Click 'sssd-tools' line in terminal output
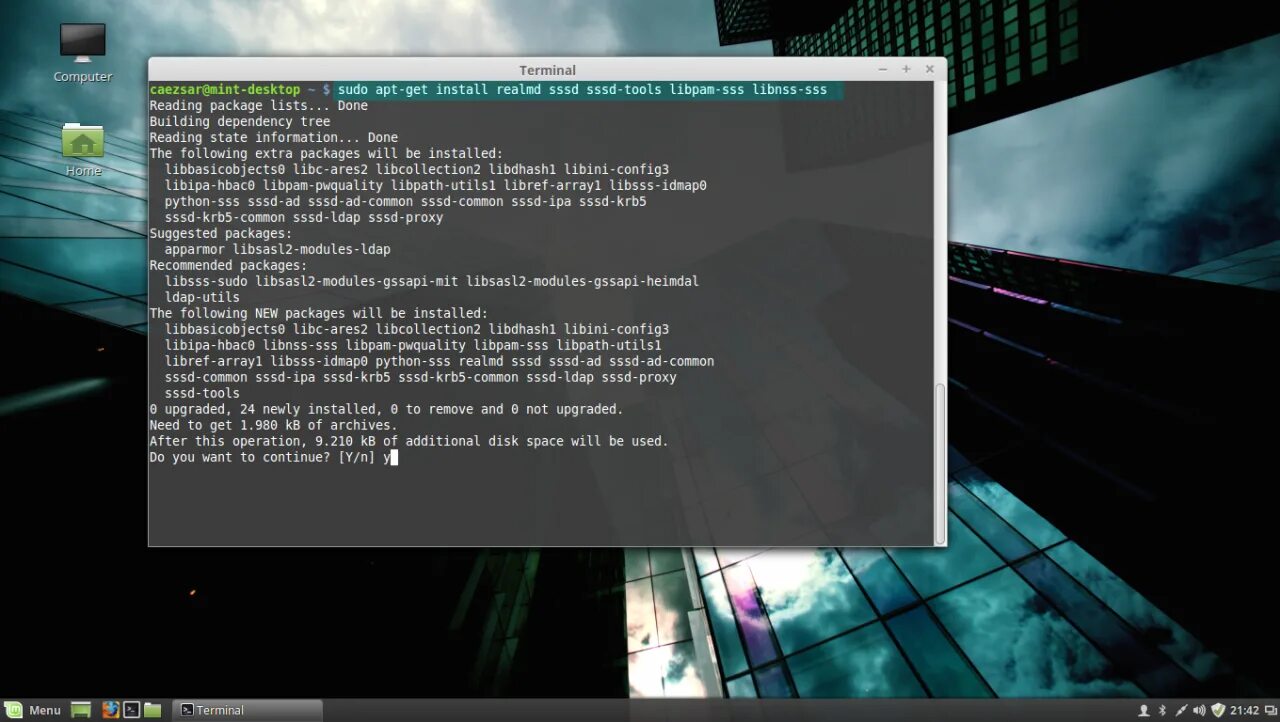Viewport: 1280px width, 722px height. coord(202,393)
